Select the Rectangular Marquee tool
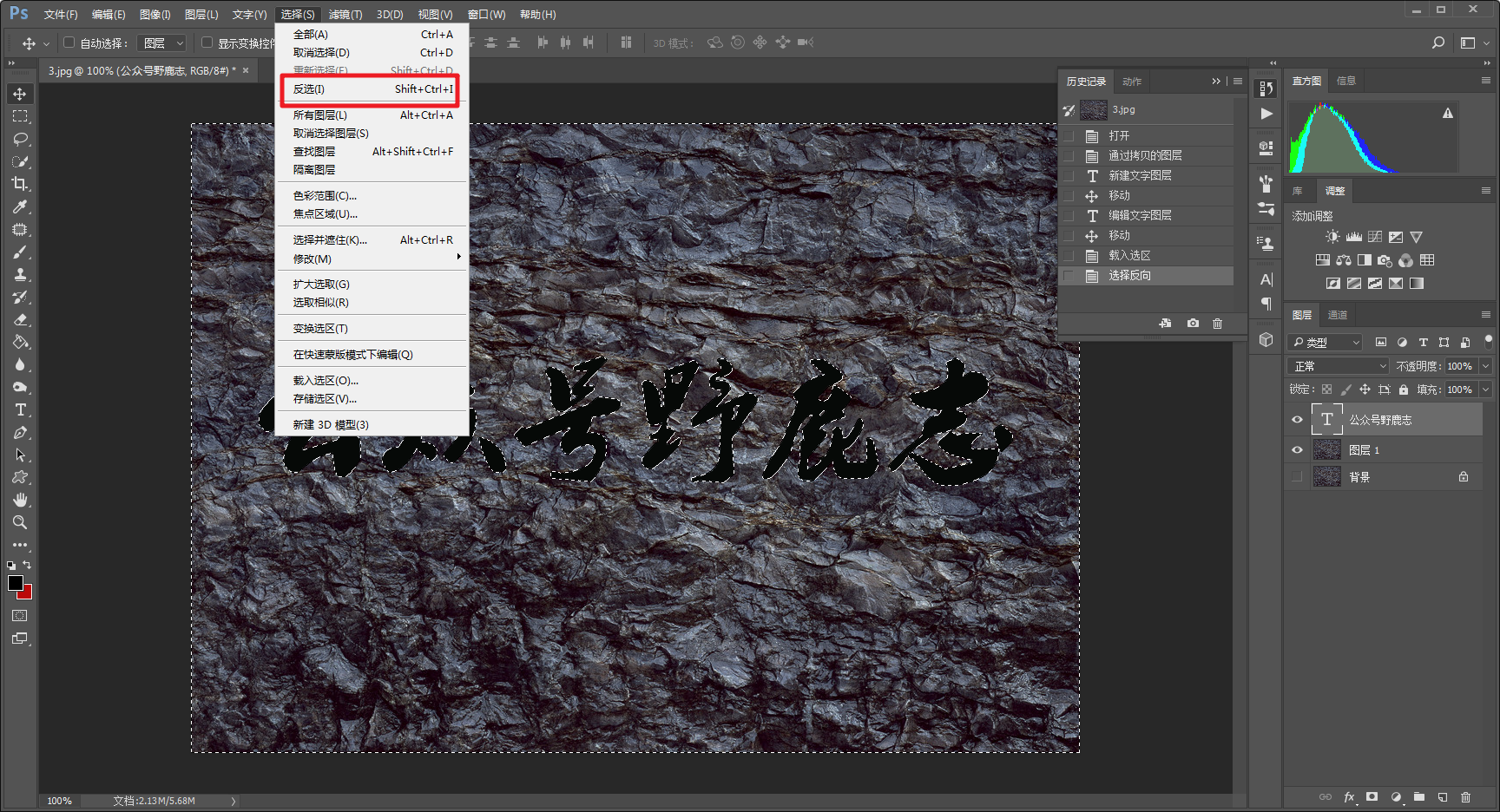This screenshot has height=812, width=1500. click(20, 116)
